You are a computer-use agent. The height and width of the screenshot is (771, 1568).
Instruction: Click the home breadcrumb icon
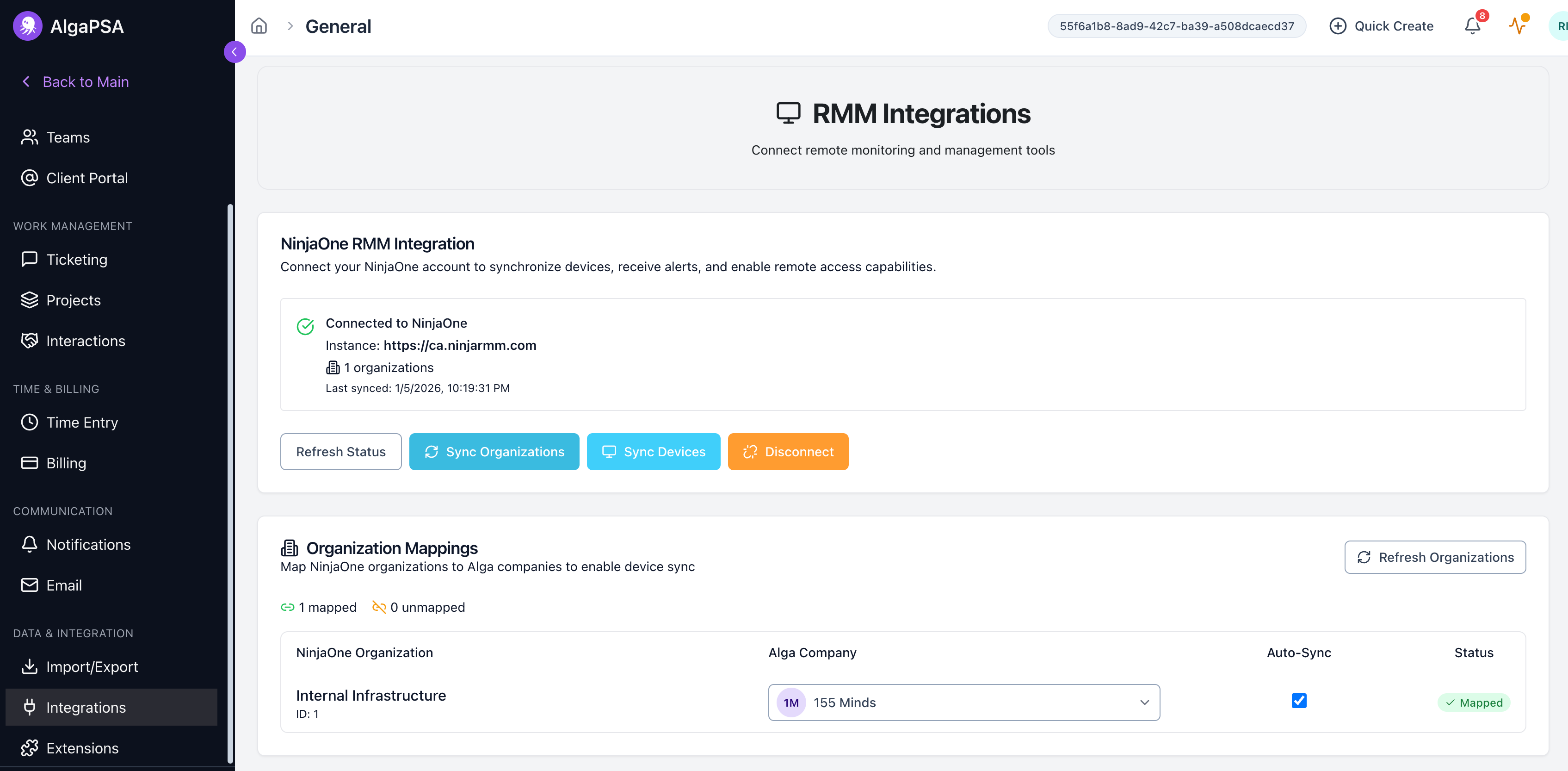[x=258, y=25]
